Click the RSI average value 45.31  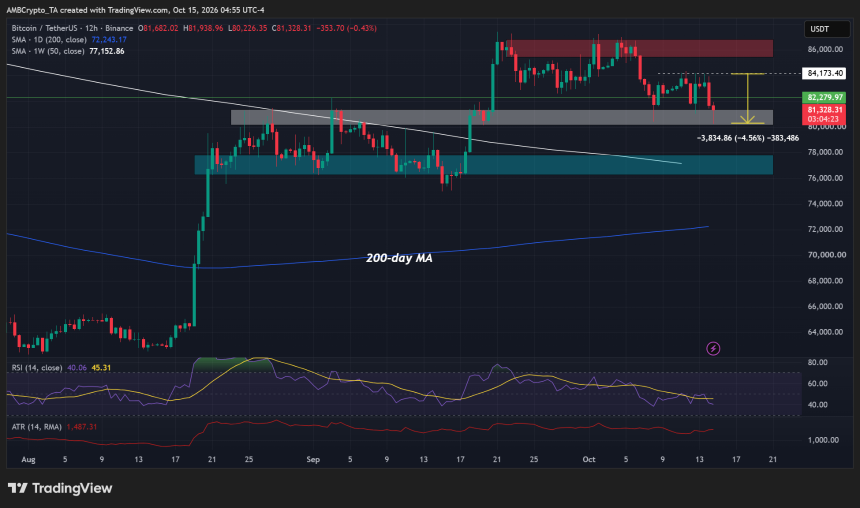coord(101,368)
